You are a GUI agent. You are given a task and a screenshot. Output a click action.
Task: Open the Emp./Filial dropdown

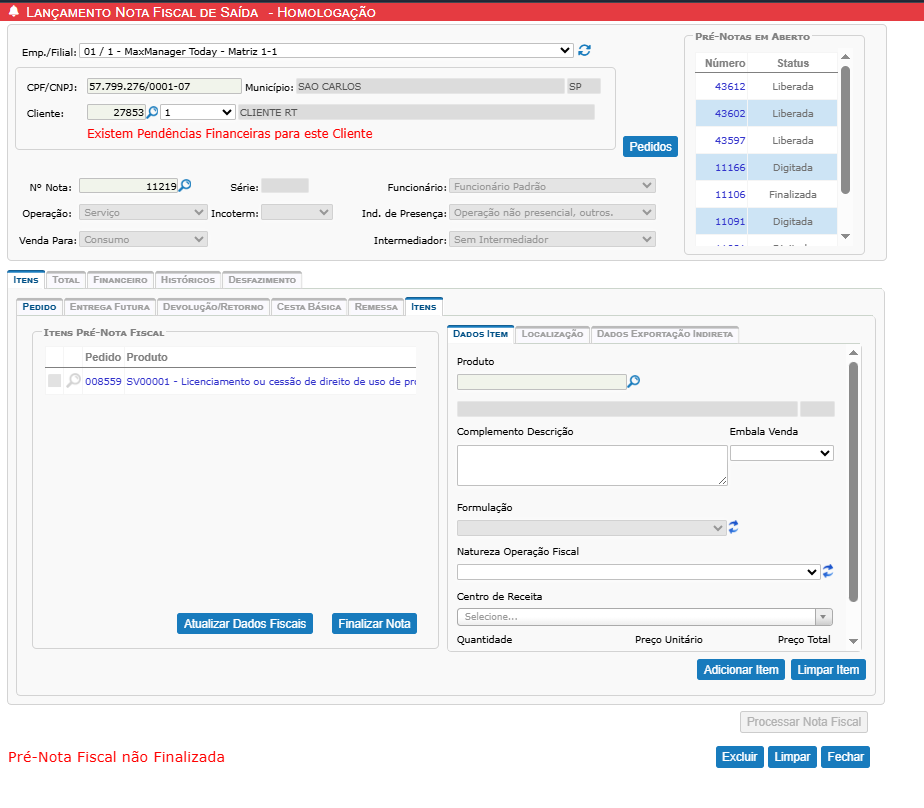328,50
